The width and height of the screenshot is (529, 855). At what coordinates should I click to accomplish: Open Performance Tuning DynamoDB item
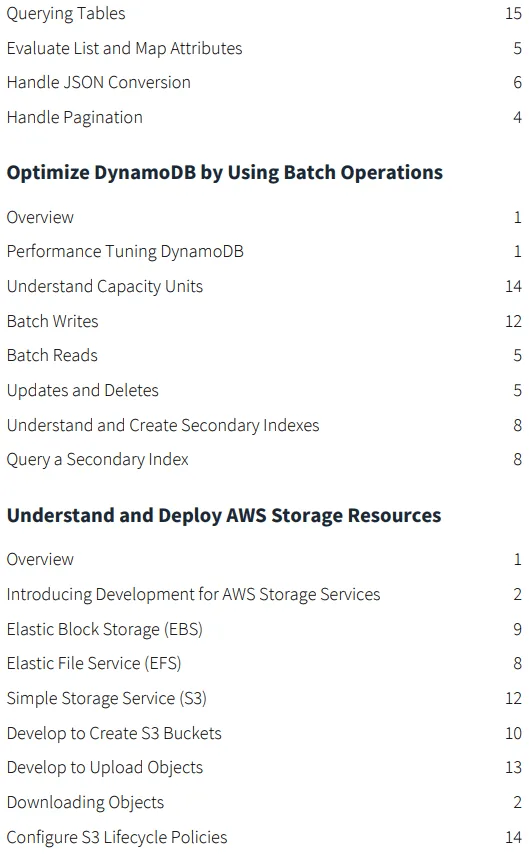pos(125,252)
